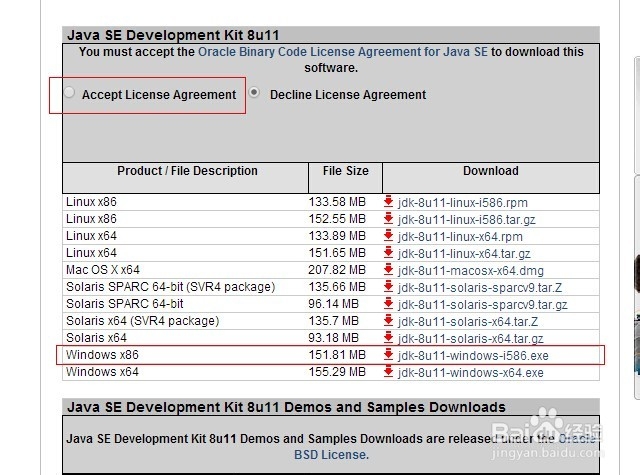The image size is (640, 475).
Task: Click Java SE Development Kit 8u11 heading
Action: [x=173, y=35]
